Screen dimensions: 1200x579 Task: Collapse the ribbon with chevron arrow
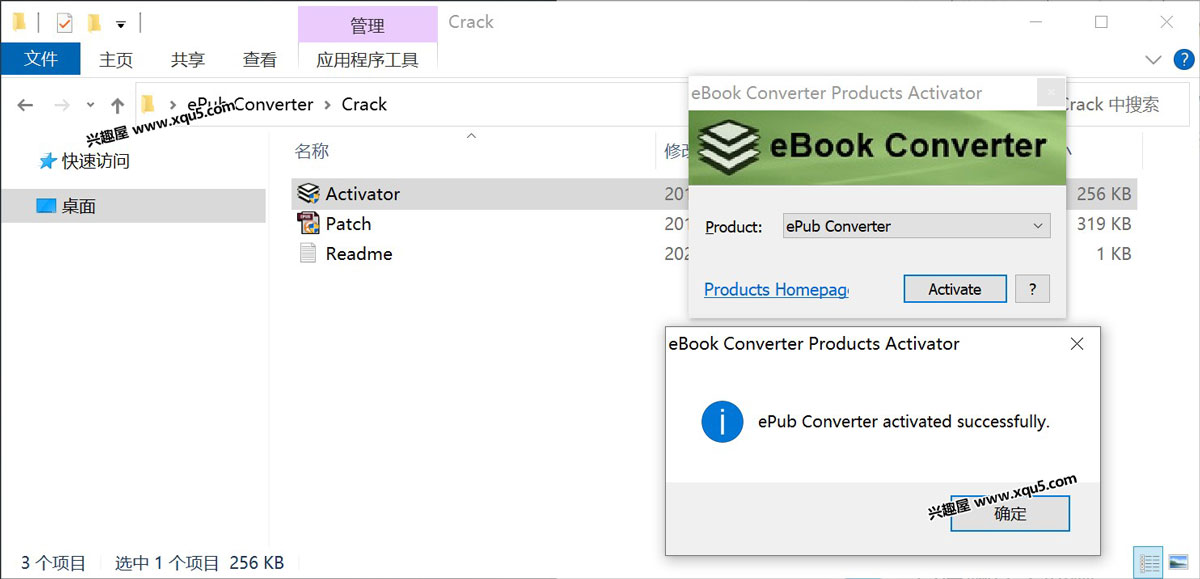(x=1153, y=58)
